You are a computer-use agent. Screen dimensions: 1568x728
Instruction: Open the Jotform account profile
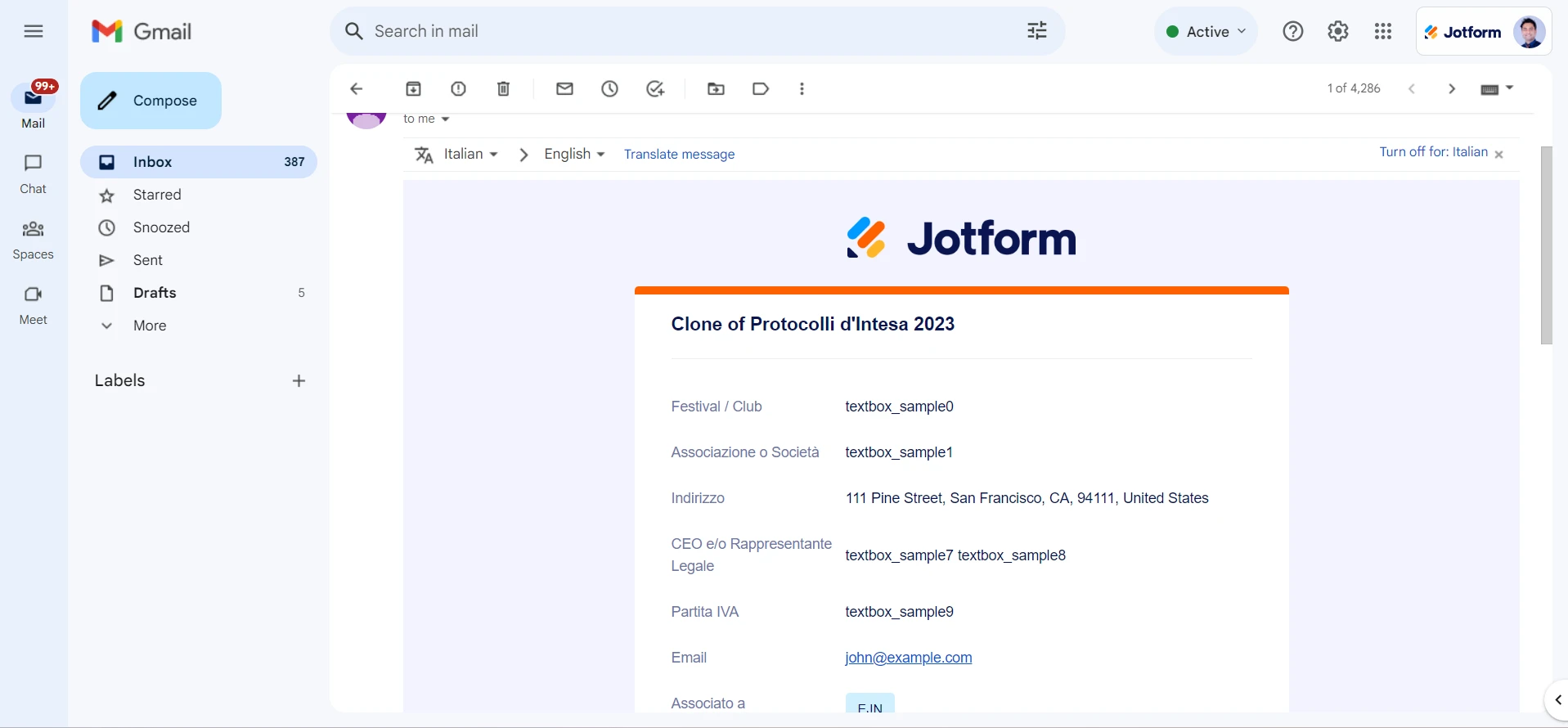pyautogui.click(x=1484, y=32)
